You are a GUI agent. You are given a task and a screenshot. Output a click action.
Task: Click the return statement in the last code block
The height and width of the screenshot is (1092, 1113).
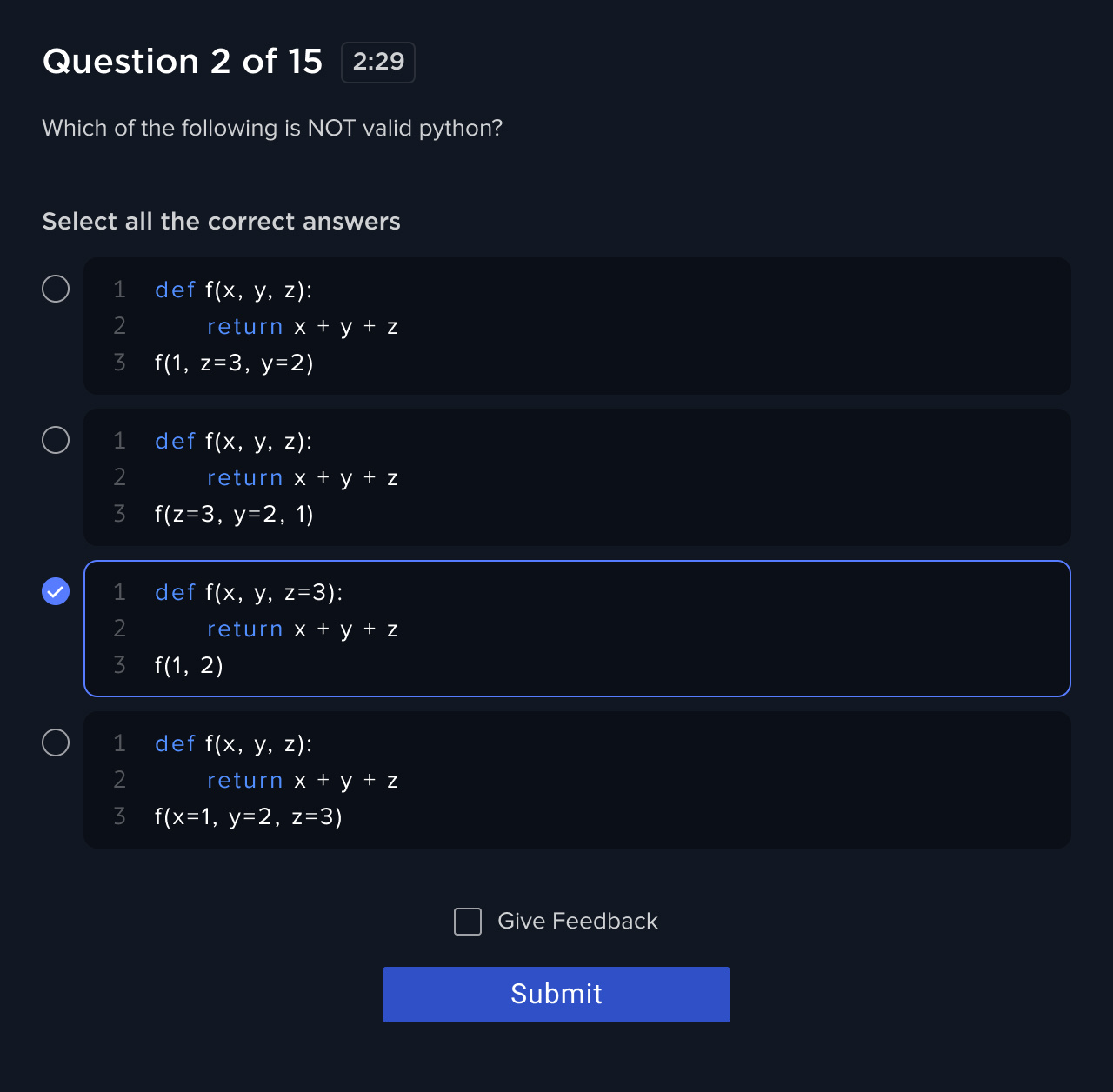244,780
